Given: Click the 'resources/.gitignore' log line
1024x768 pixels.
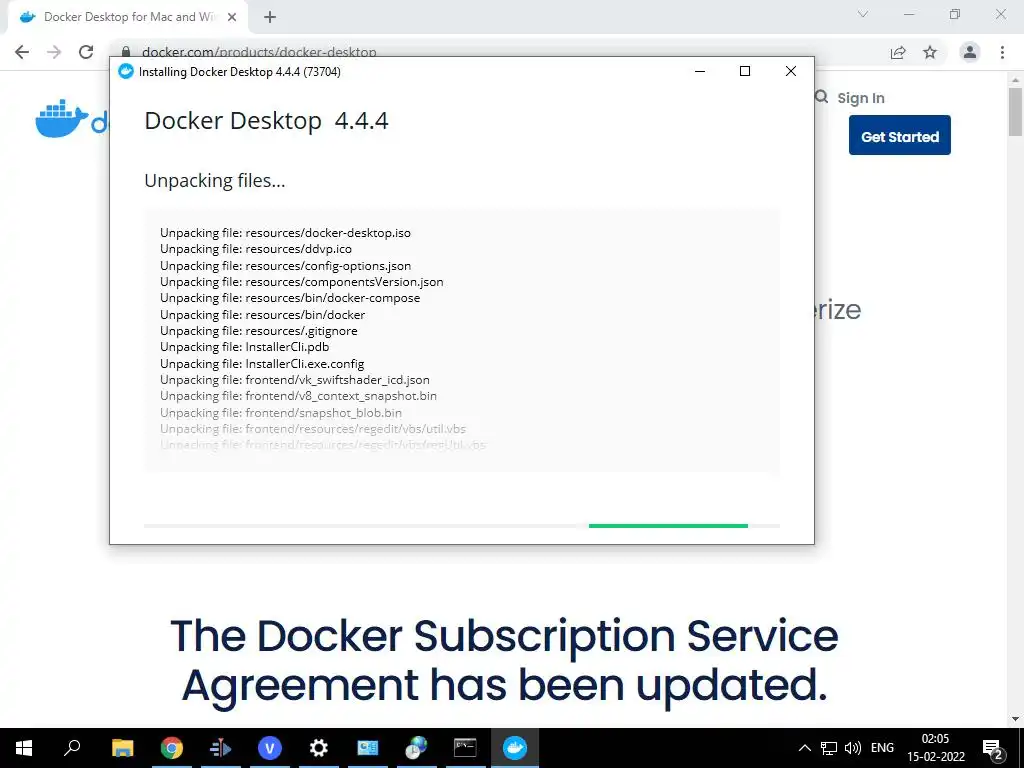Looking at the screenshot, I should tap(259, 330).
